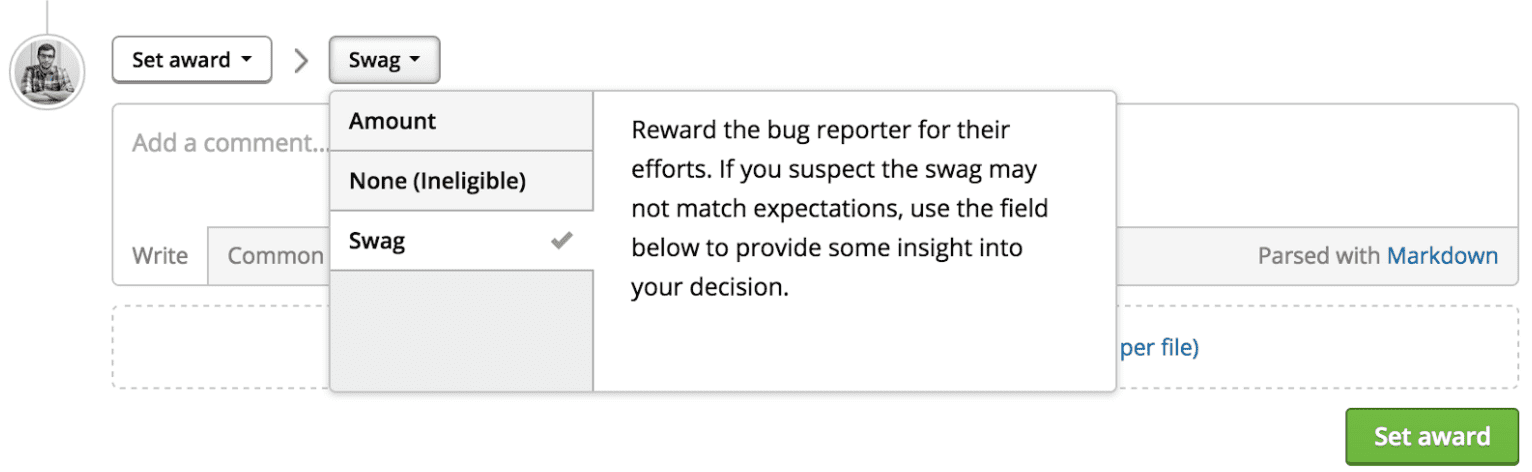Open the Common responses tab
This screenshot has width=1532, height=472.
(x=270, y=256)
